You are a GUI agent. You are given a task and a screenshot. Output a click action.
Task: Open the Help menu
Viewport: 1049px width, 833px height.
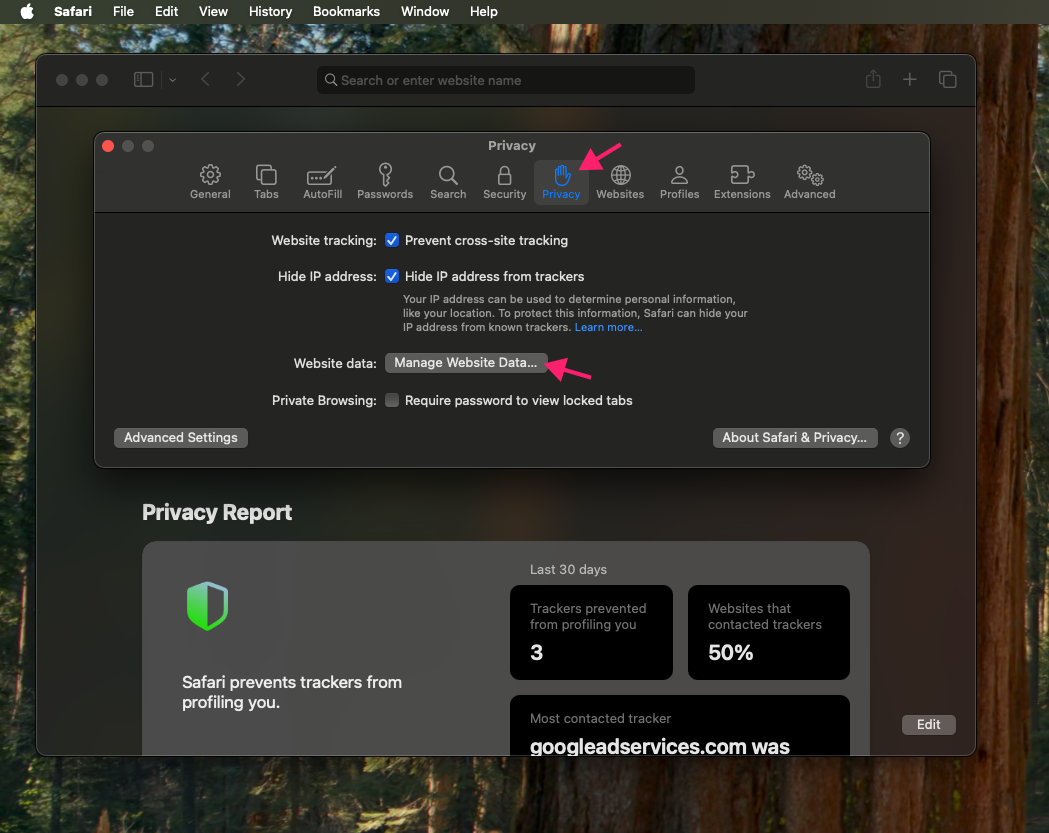pos(483,11)
